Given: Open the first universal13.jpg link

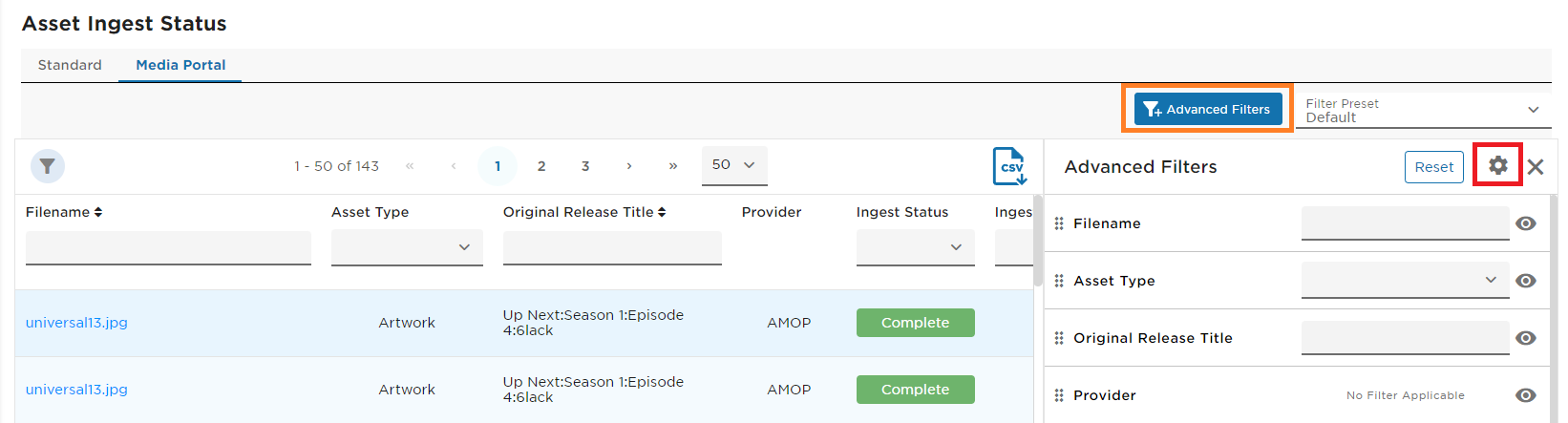Looking at the screenshot, I should [x=76, y=323].
